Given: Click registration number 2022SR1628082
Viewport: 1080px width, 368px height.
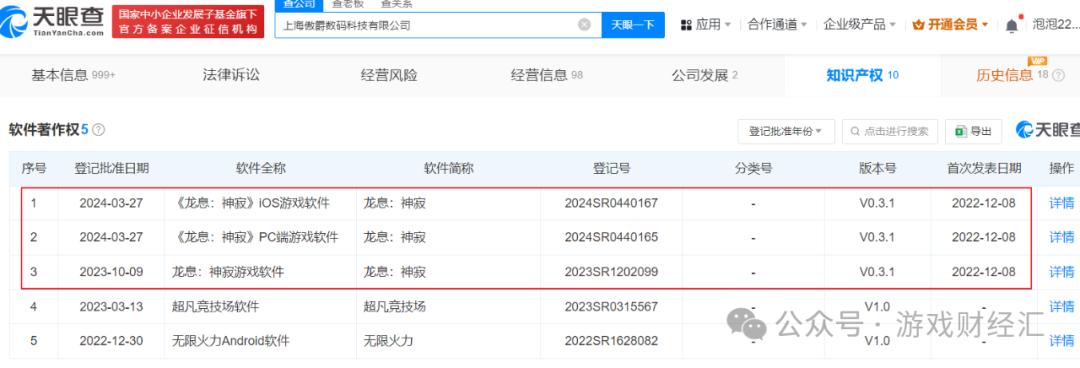Looking at the screenshot, I should pos(611,340).
